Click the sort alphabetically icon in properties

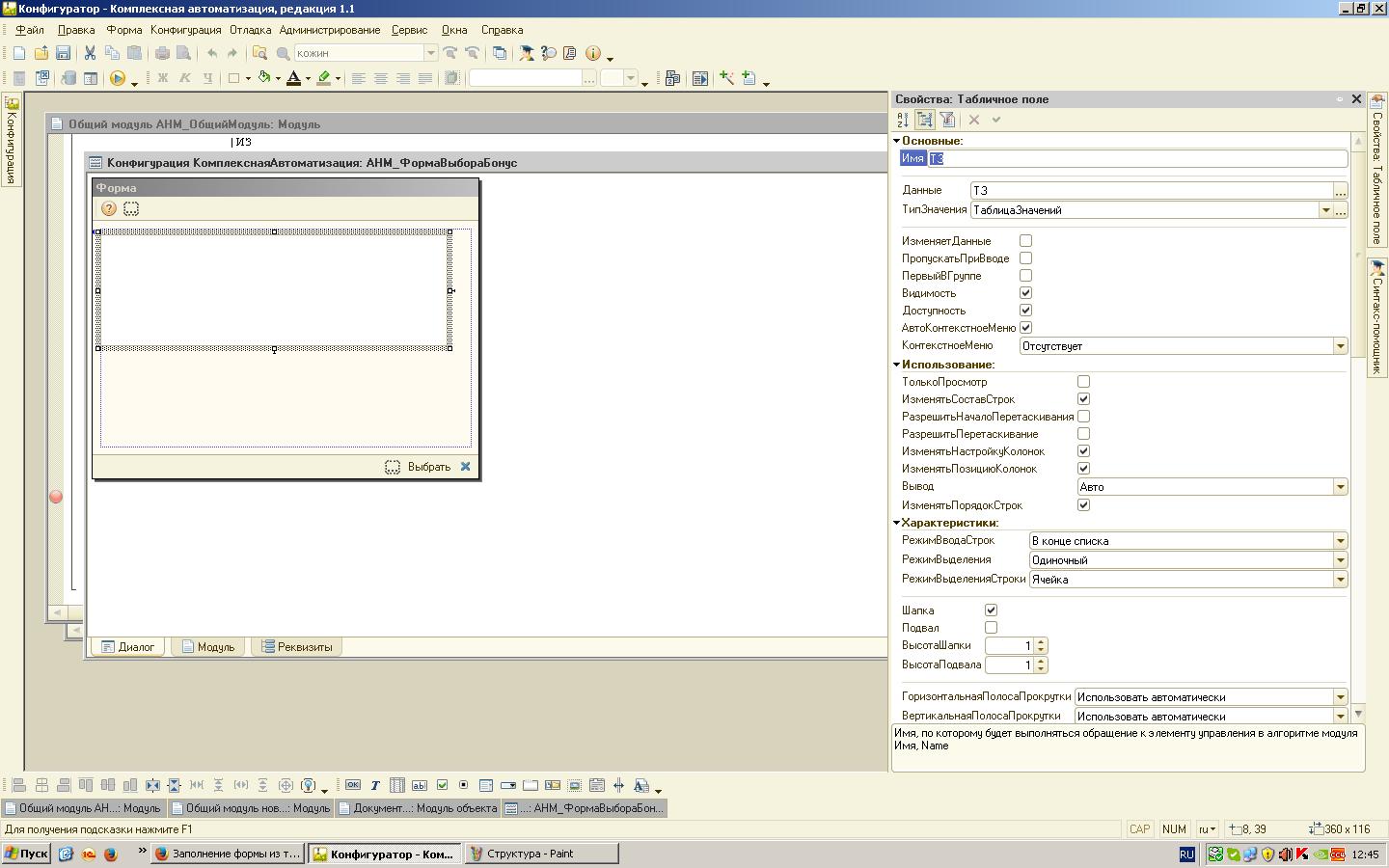[903, 120]
